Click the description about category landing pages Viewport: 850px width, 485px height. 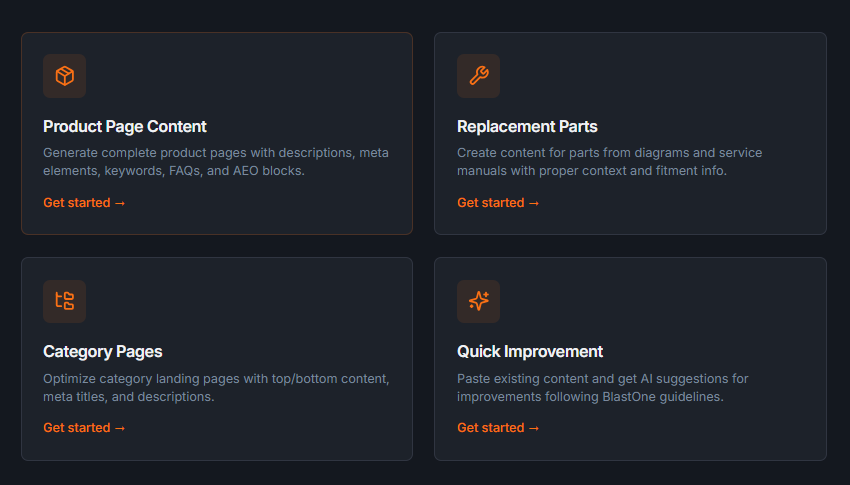[x=216, y=387]
